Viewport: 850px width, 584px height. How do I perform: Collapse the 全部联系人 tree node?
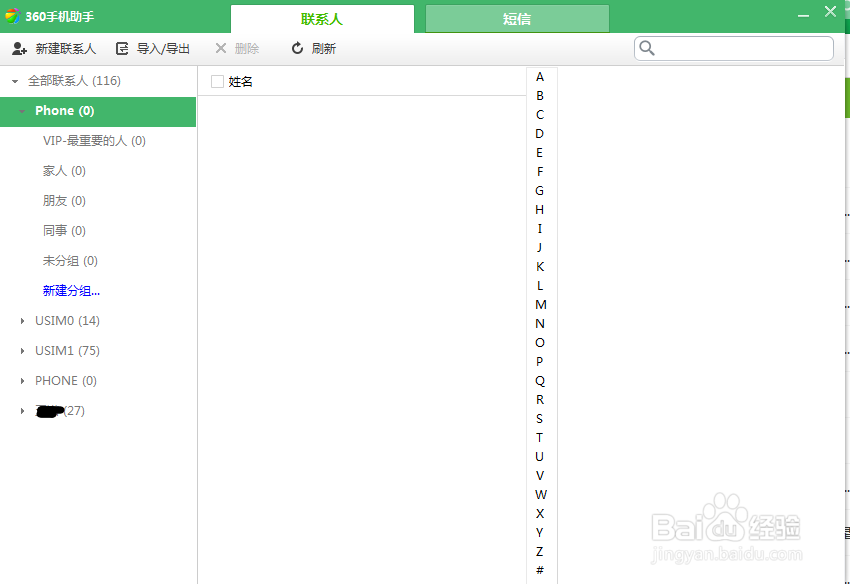pyautogui.click(x=15, y=81)
